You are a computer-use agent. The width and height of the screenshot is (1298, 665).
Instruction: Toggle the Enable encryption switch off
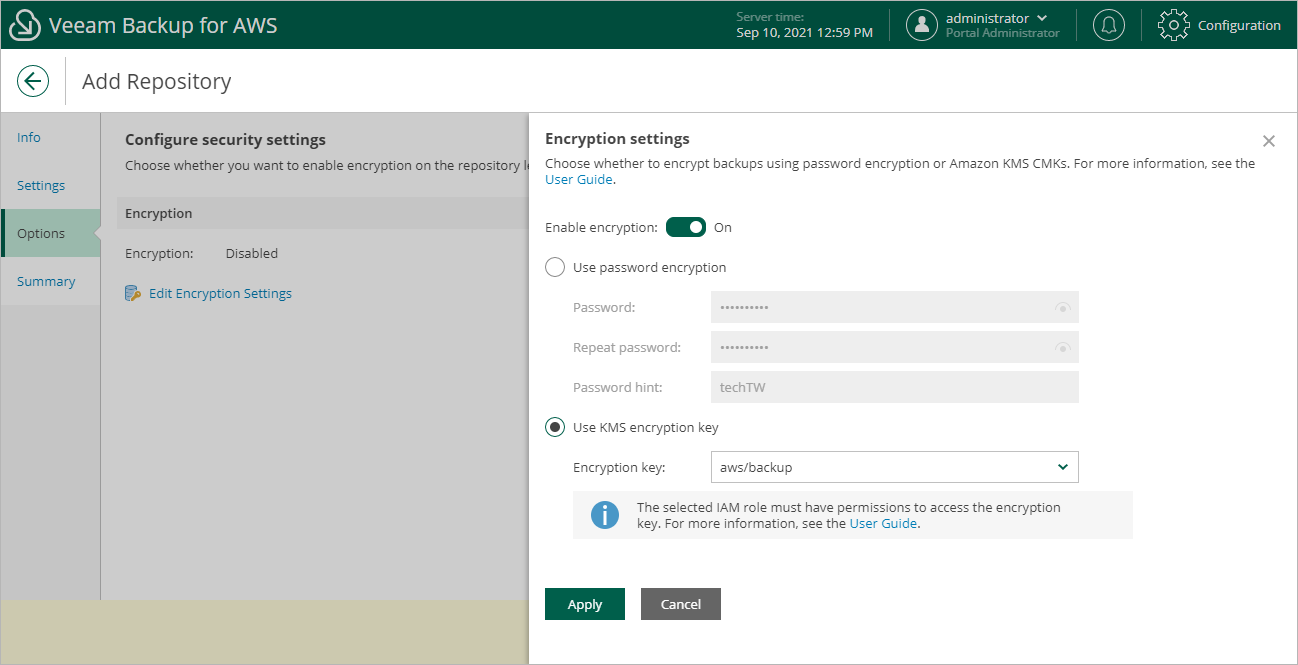tap(686, 228)
